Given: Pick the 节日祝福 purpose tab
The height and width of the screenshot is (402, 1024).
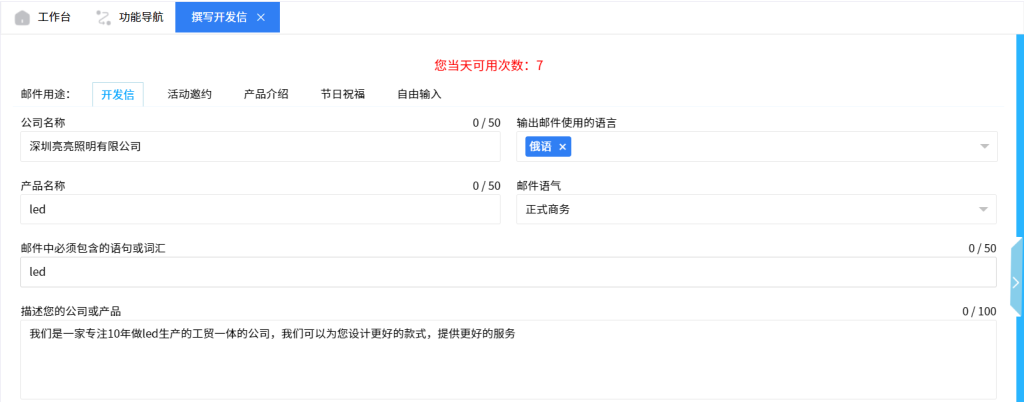Looking at the screenshot, I should 342,94.
